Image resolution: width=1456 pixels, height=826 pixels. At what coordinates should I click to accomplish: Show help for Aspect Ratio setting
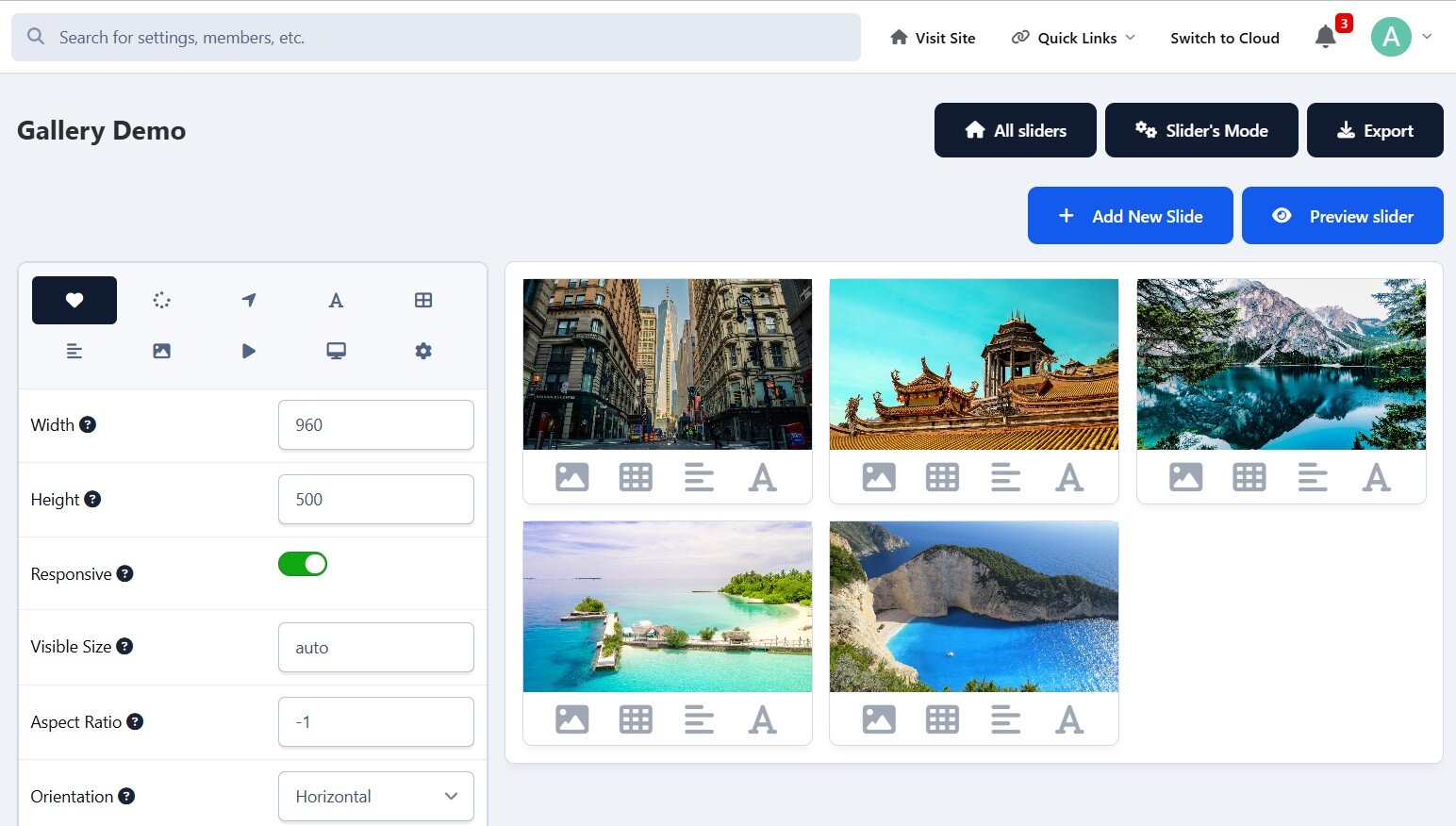point(135,721)
